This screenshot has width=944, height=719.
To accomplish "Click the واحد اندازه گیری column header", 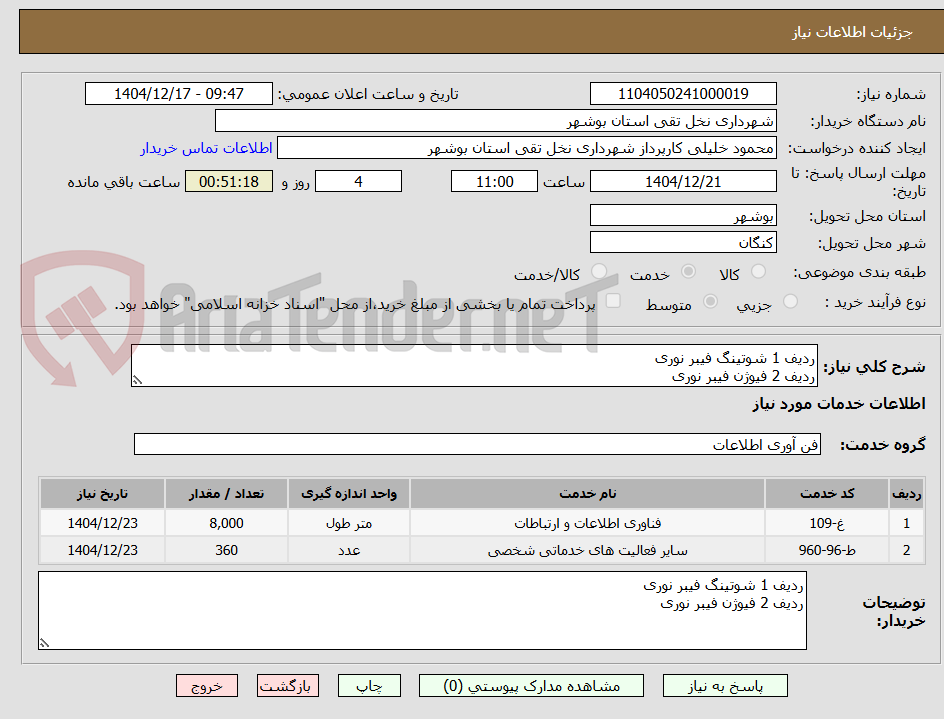I will pos(349,494).
